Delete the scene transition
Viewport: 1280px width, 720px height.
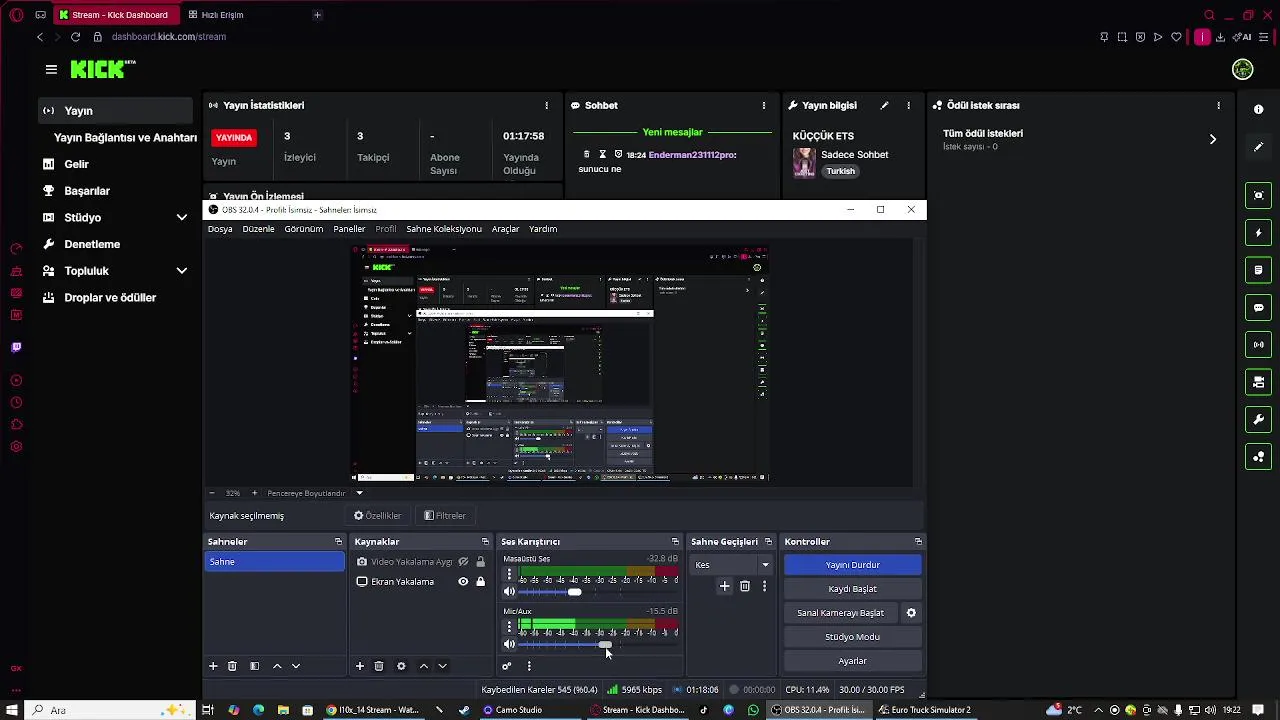(x=745, y=586)
